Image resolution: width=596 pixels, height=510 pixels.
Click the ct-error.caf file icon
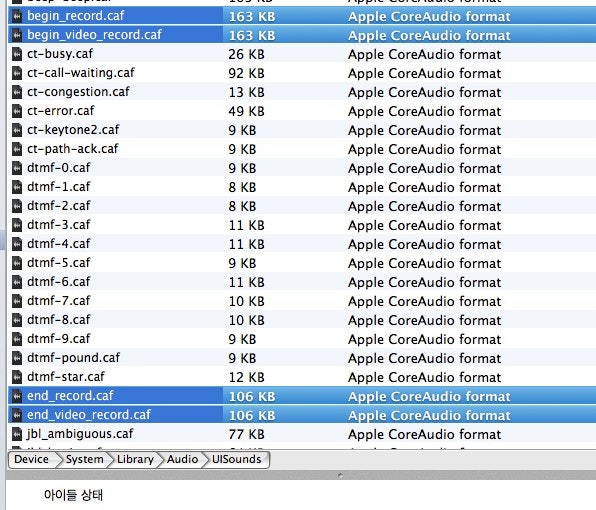[x=17, y=111]
